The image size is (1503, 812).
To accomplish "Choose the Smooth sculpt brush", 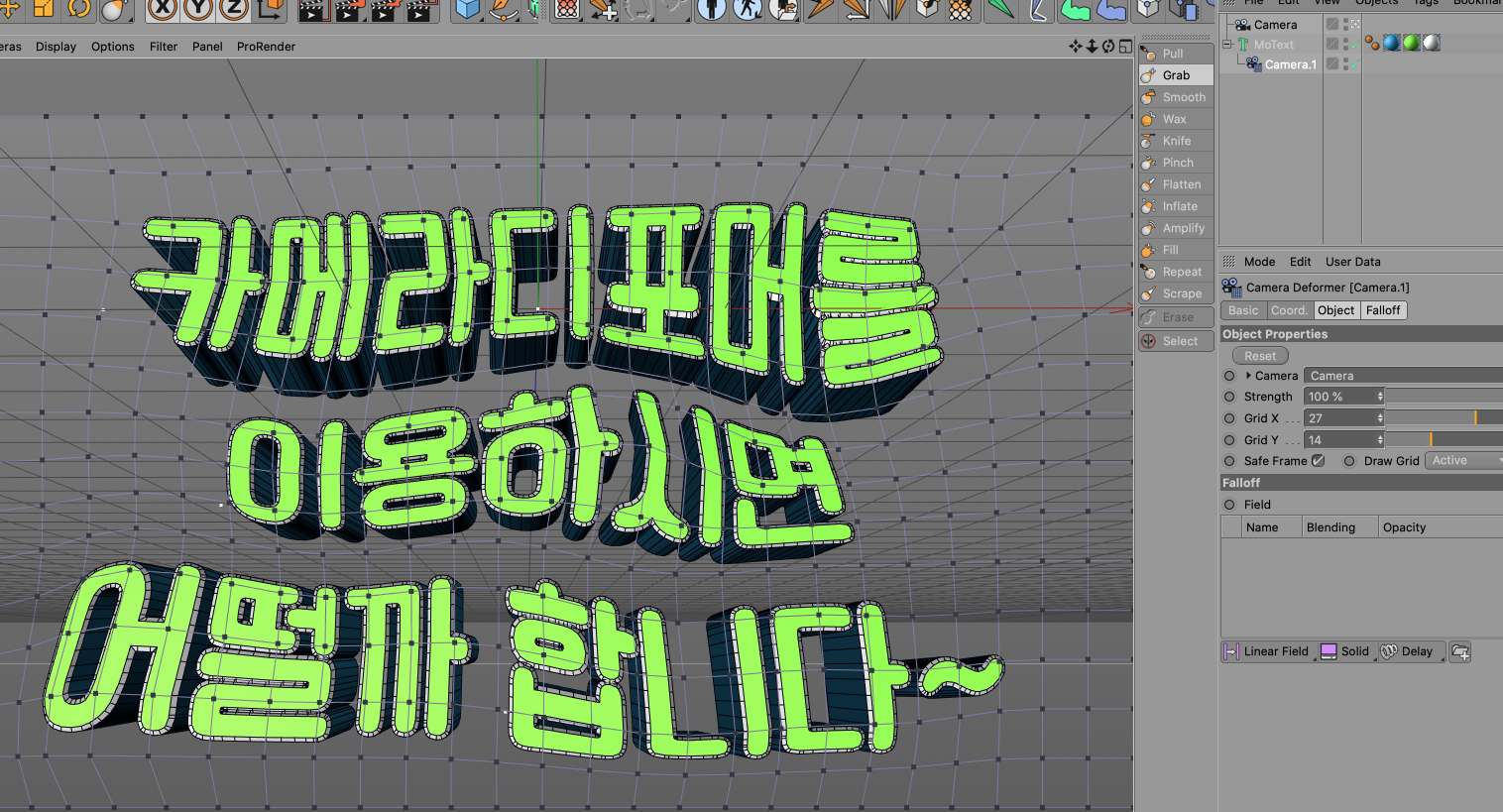I will click(x=1176, y=97).
